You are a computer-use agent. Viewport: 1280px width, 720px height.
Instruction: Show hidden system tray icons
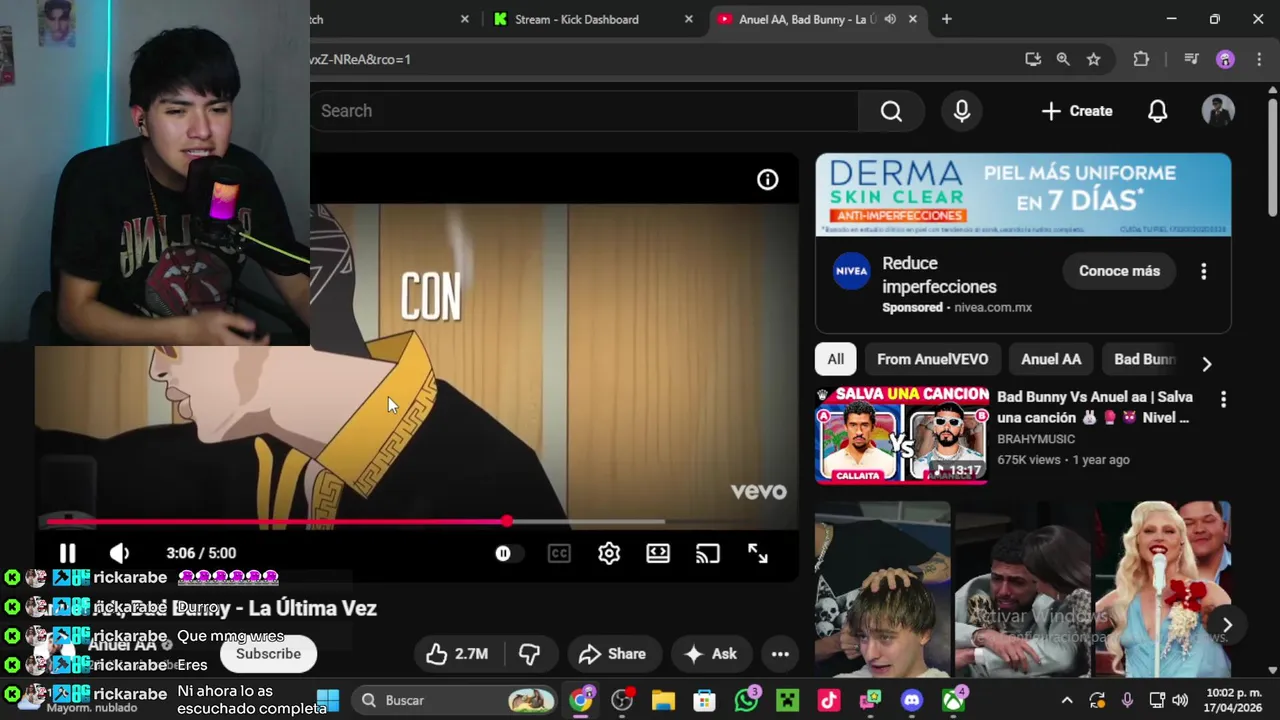(x=1067, y=700)
